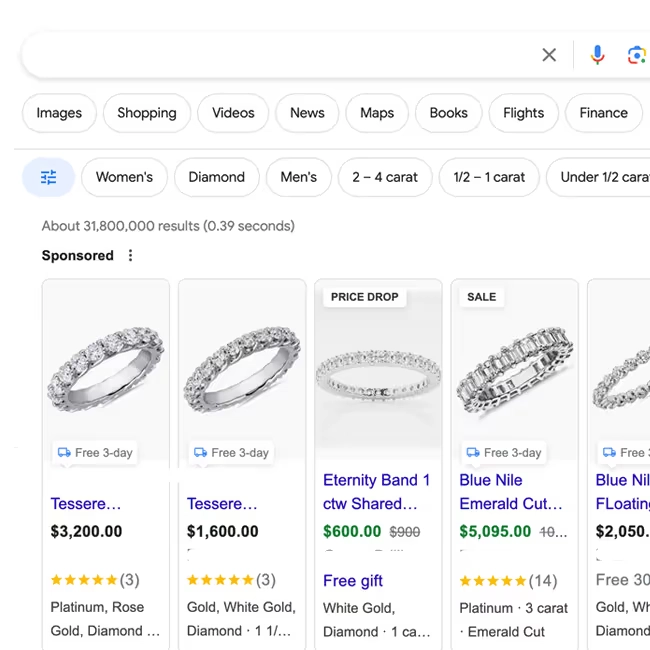Click About 31,800,000 results text

[168, 226]
